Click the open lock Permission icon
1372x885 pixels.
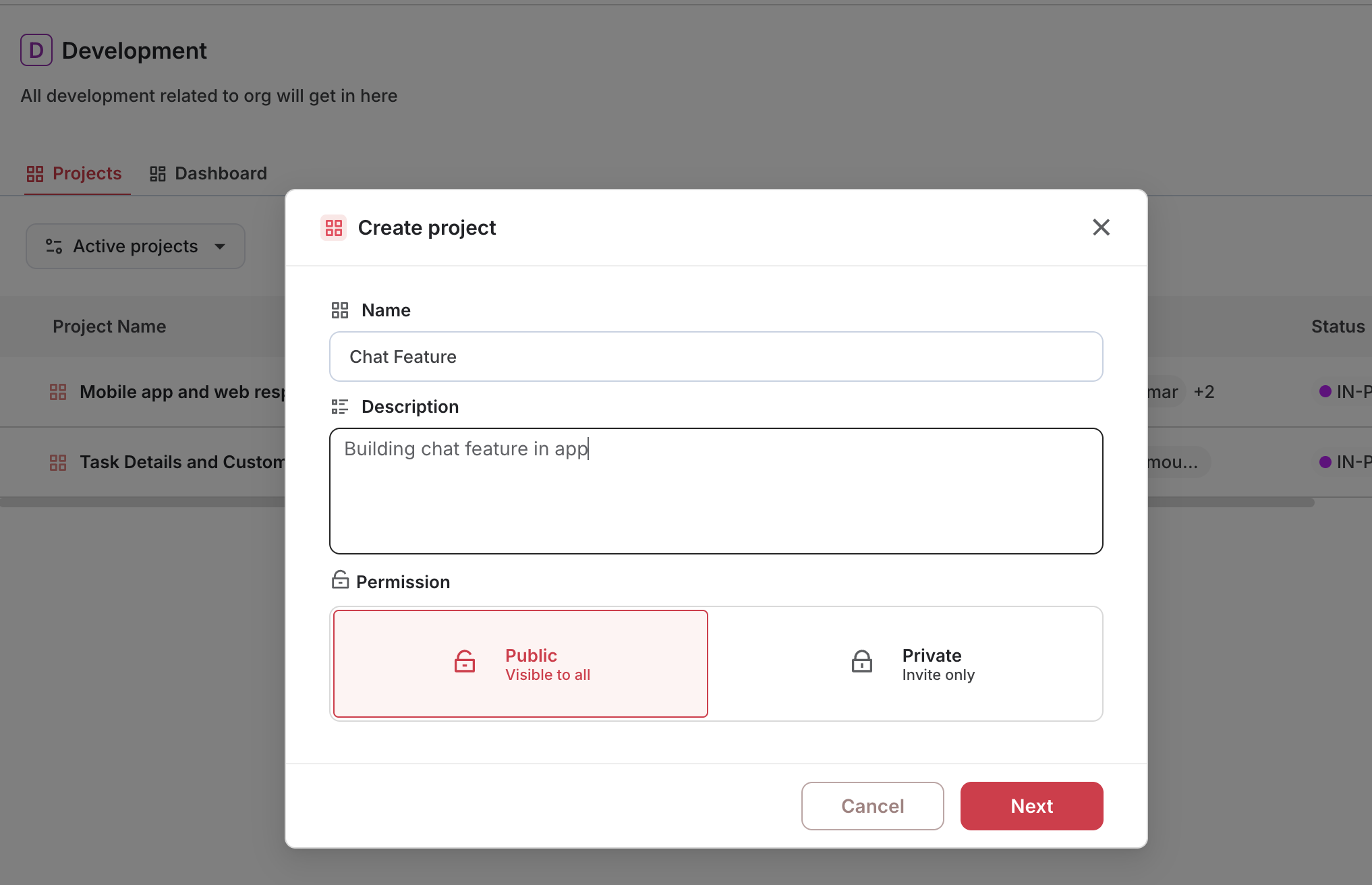pos(340,580)
